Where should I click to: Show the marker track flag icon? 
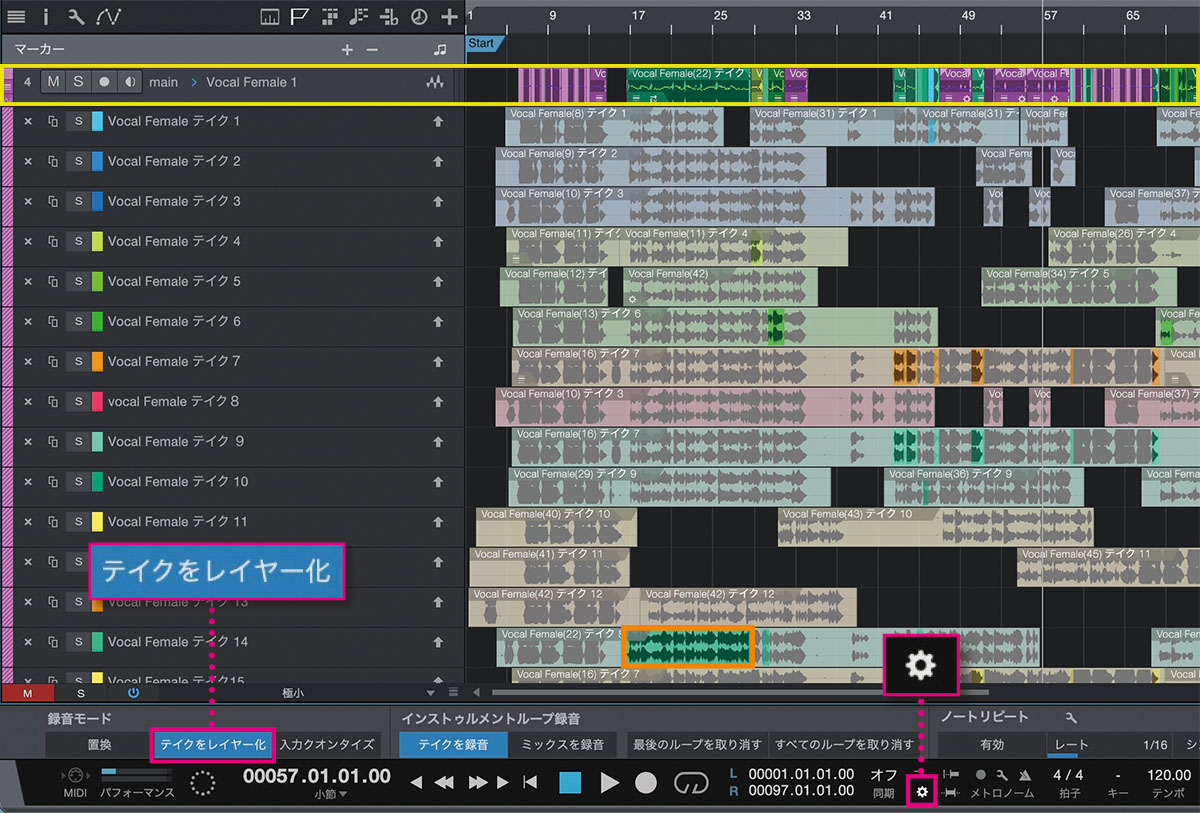point(299,16)
